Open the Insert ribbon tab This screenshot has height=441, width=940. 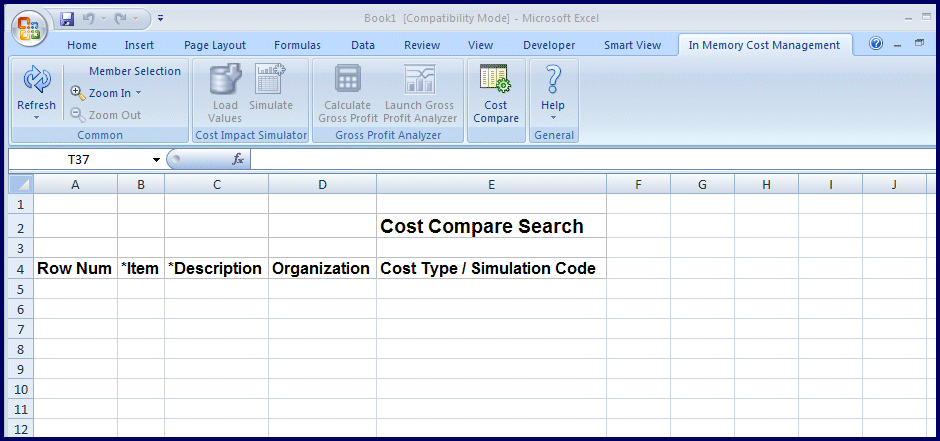pos(139,45)
